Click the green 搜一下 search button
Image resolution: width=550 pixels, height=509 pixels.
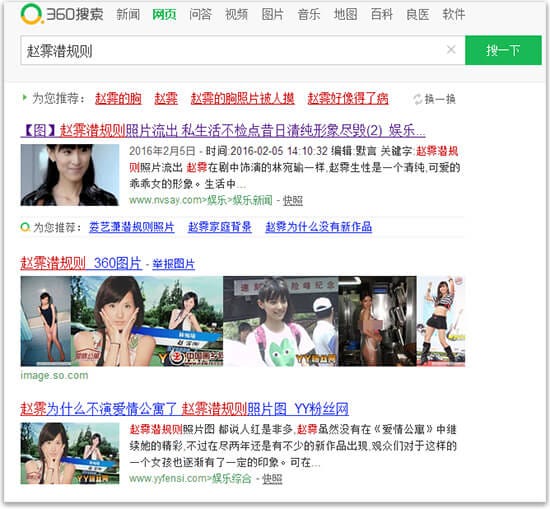pos(503,50)
